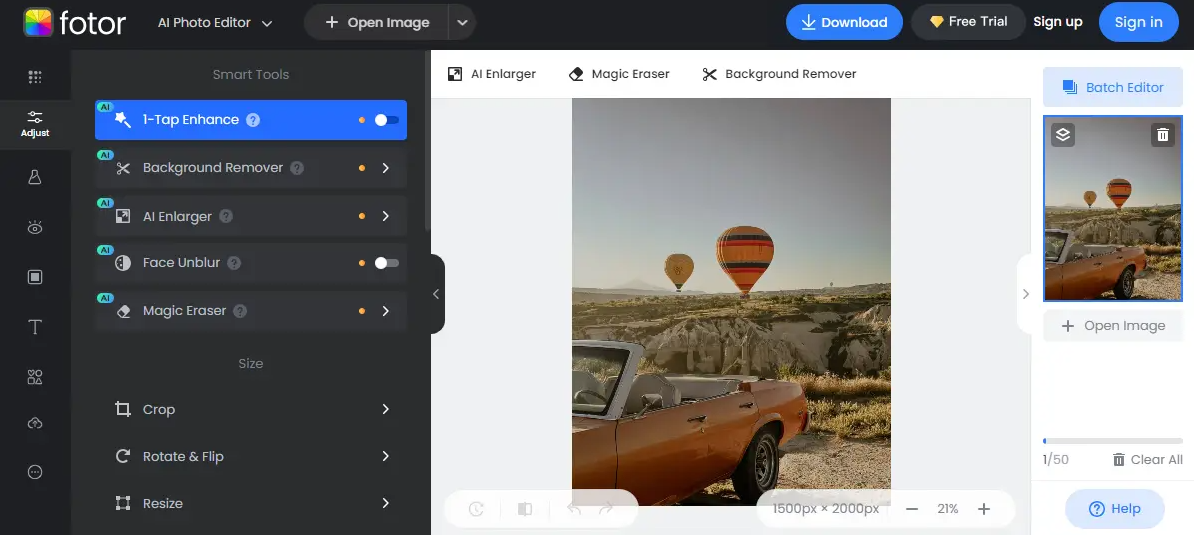Select the Beauty flask icon in sidebar
The image size is (1194, 535).
(x=35, y=177)
